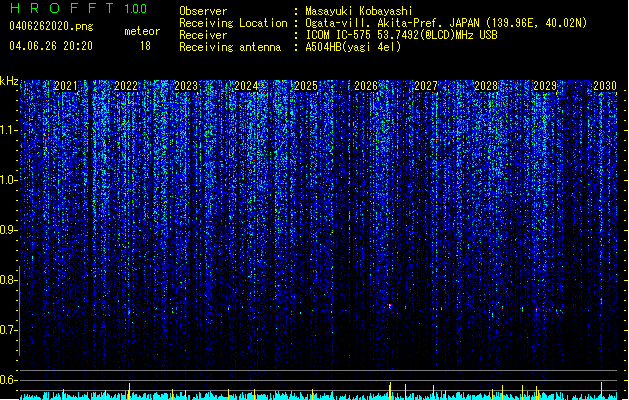Click the 0.7 kHz axis label
This screenshot has height=400, width=629.
point(8,330)
